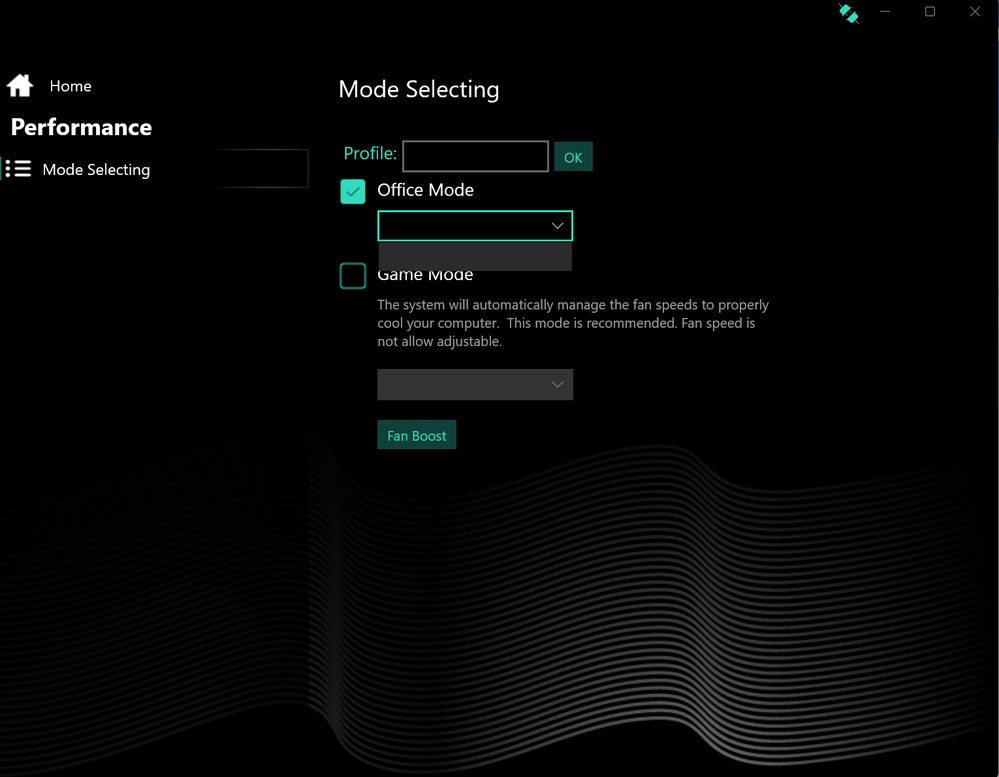Uncheck the Office Mode checkbox
Viewport: 999px width, 777px height.
click(353, 191)
